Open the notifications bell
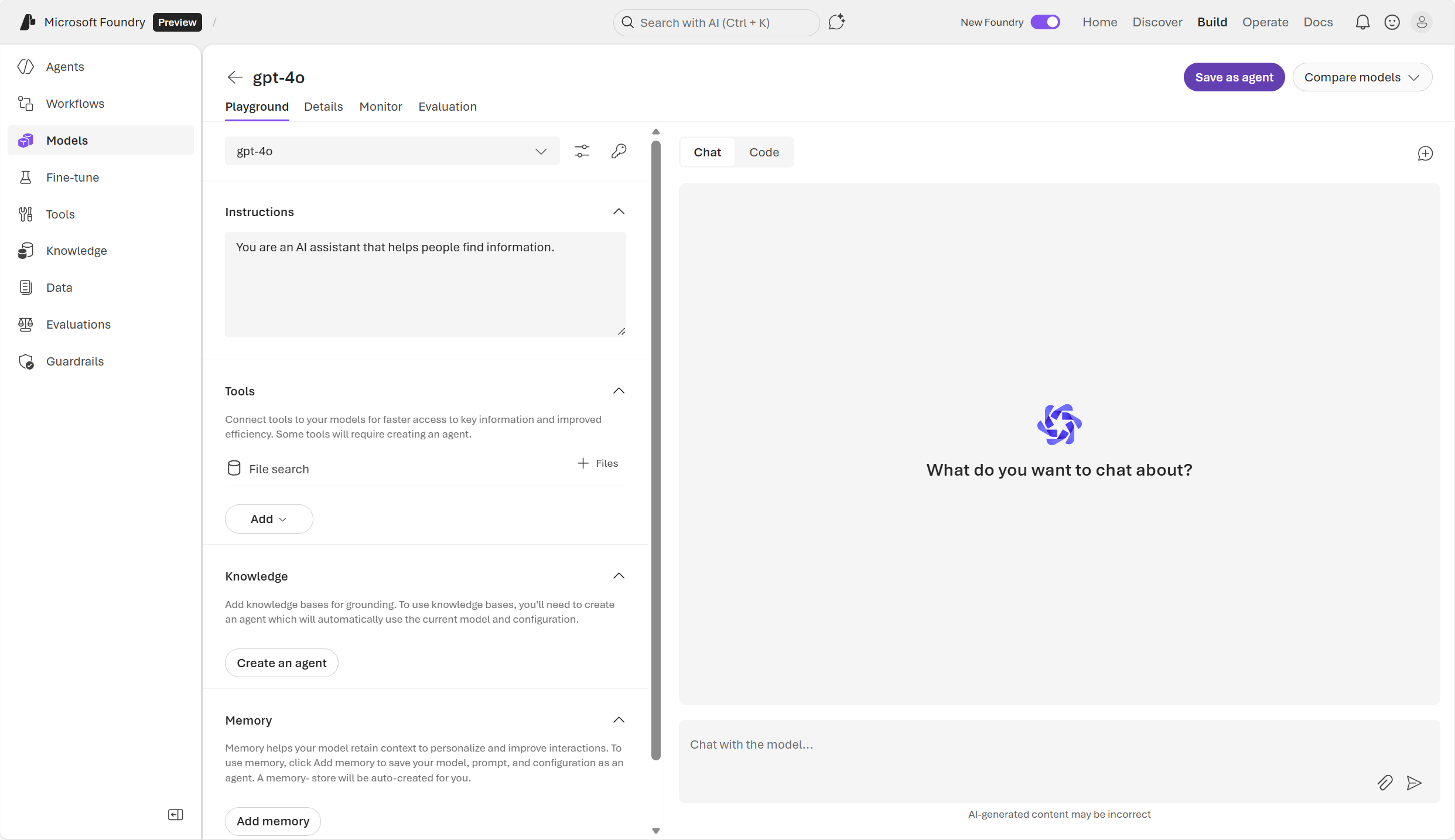Screen dimensions: 1455x840 click(x=1362, y=22)
